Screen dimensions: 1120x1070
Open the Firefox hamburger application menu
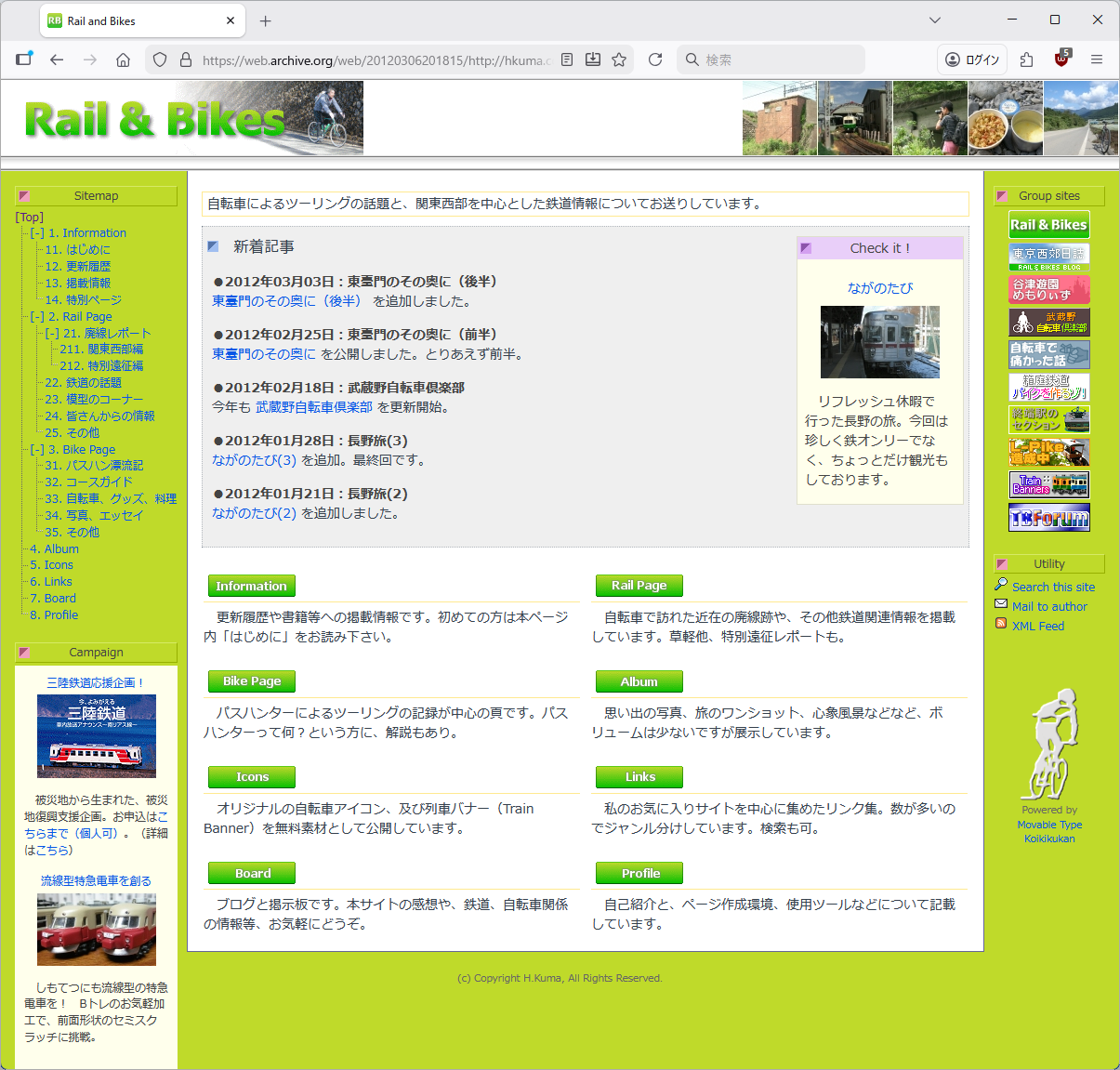coord(1097,59)
